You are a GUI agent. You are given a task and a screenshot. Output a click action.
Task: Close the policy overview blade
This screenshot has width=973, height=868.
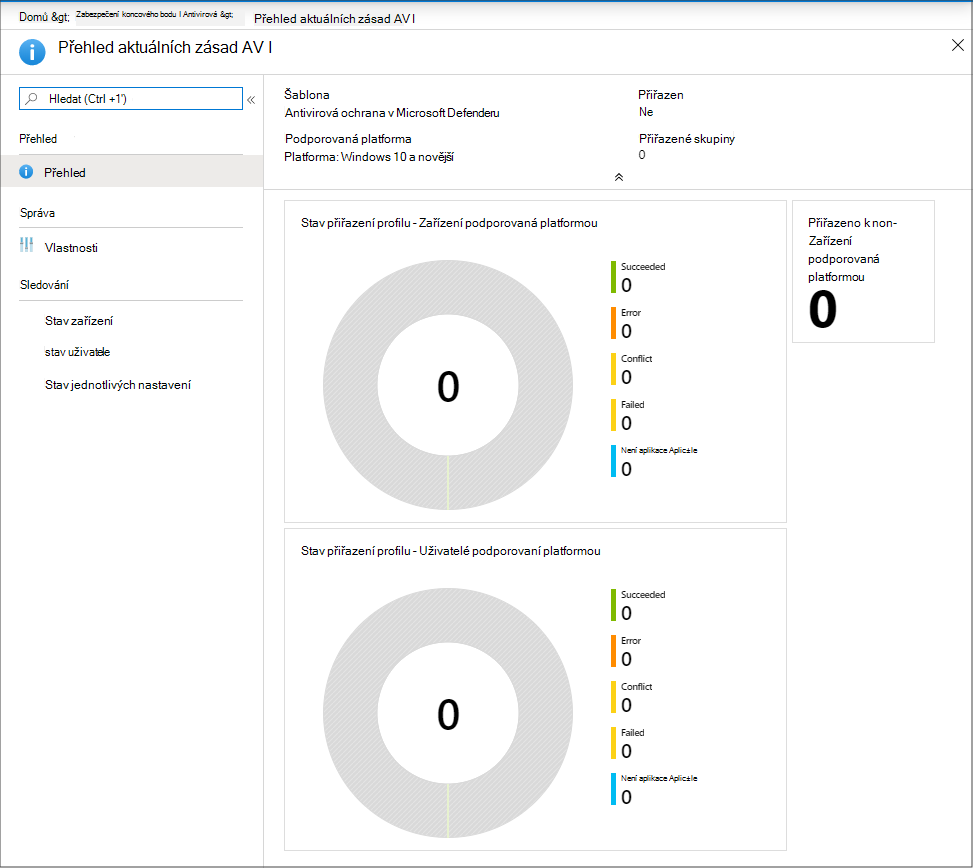(x=957, y=45)
